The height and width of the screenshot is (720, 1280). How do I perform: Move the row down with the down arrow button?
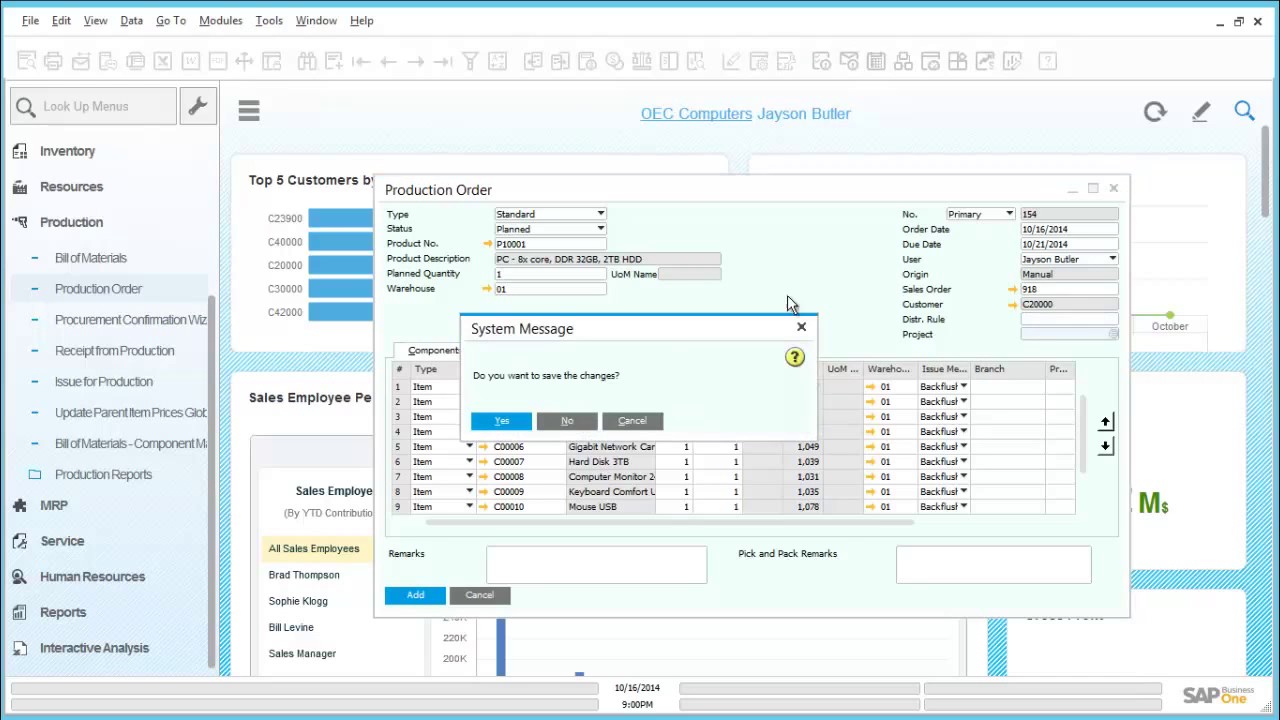(1105, 446)
